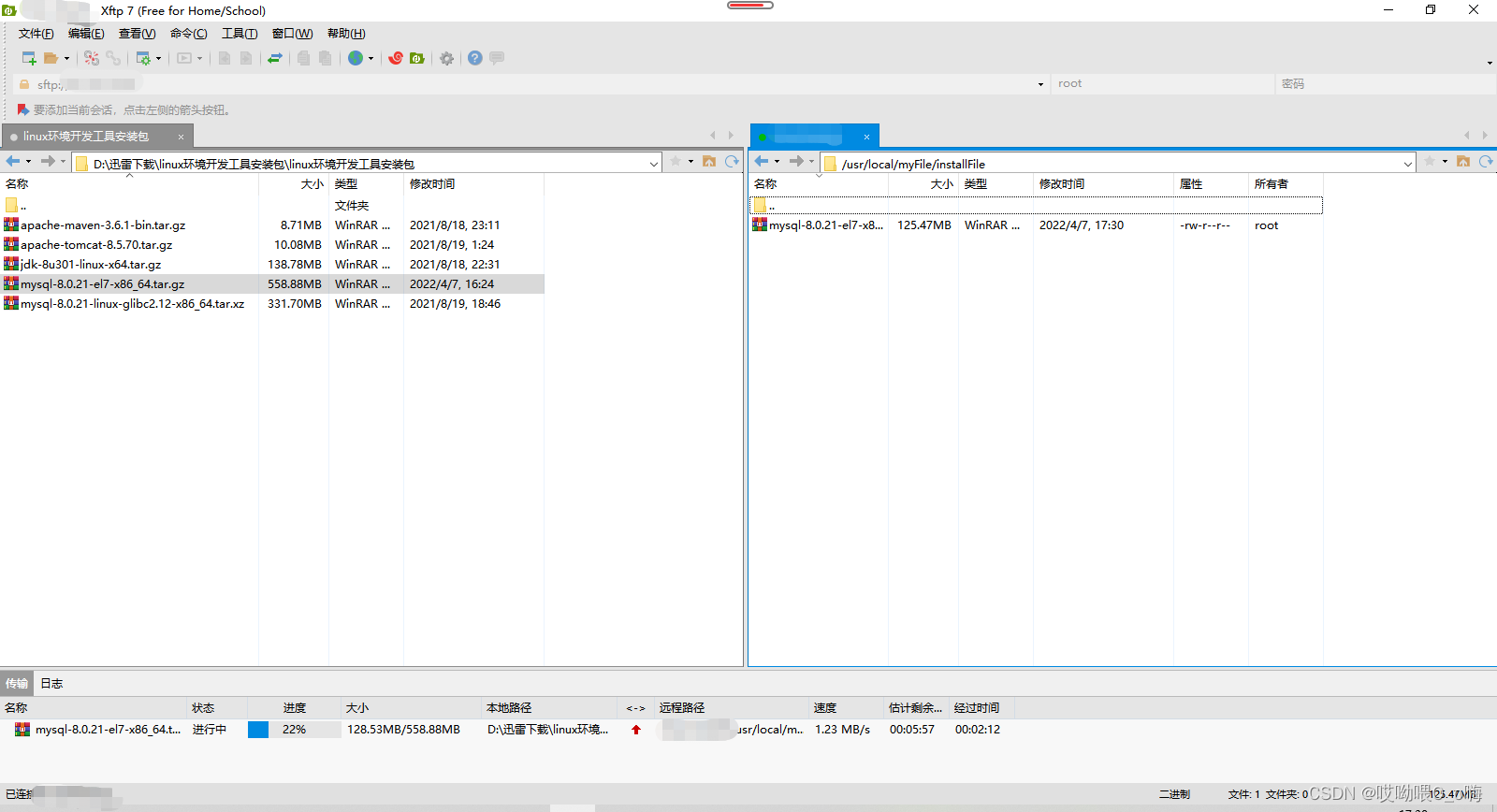Go forward in the local pane
1497x812 pixels.
click(x=48, y=161)
